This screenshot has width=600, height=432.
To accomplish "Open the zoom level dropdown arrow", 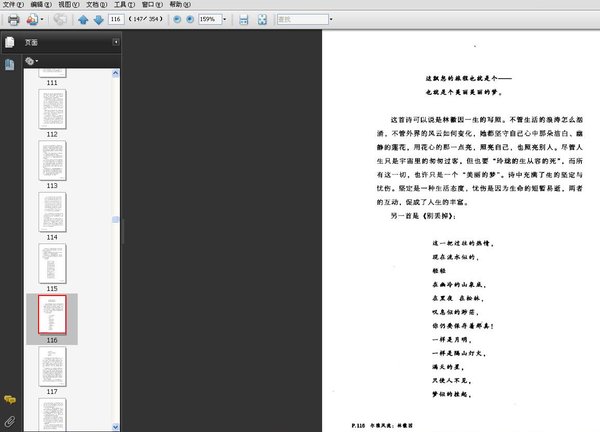I will coord(225,19).
